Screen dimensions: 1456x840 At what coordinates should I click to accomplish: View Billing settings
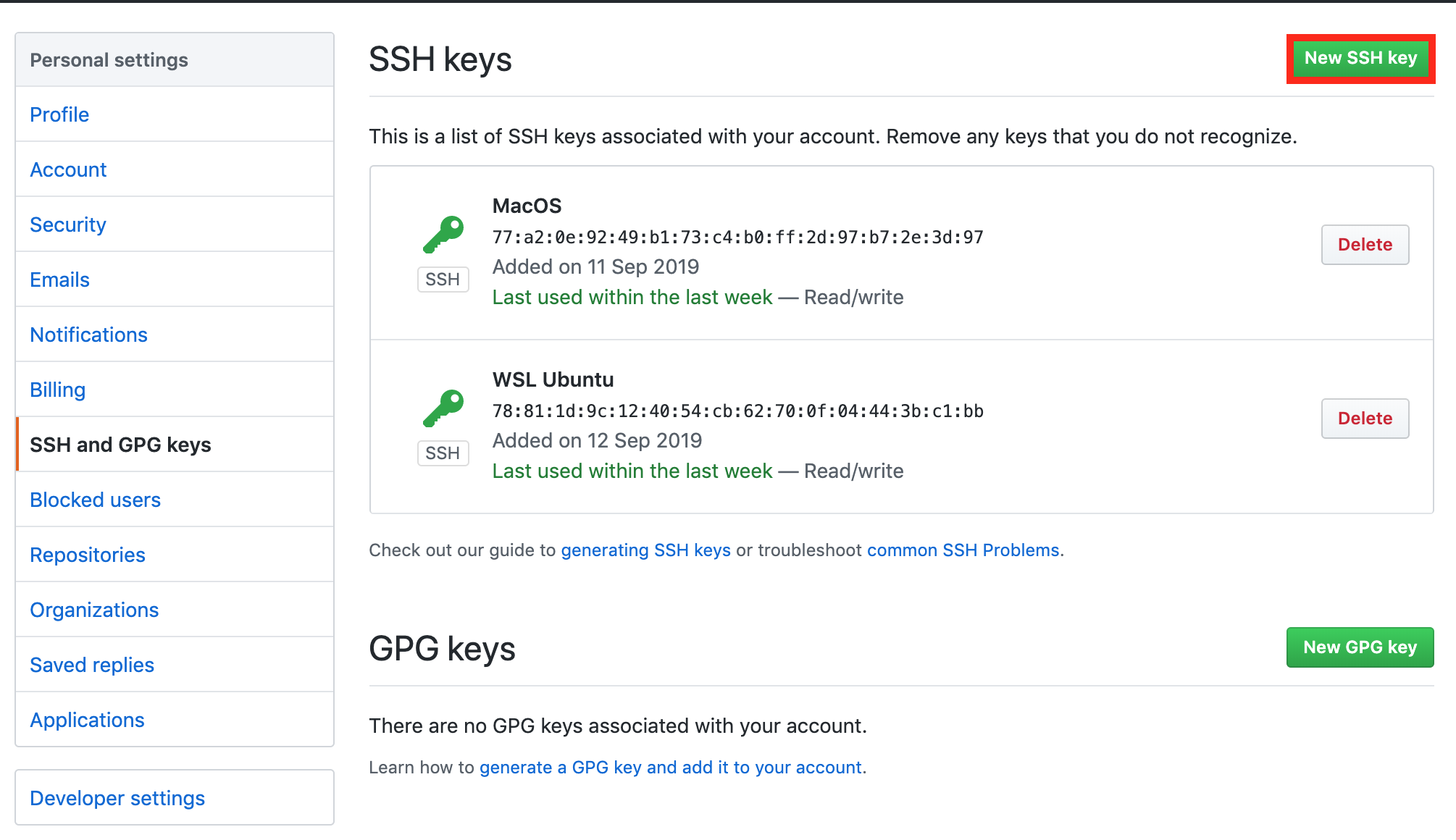[57, 390]
